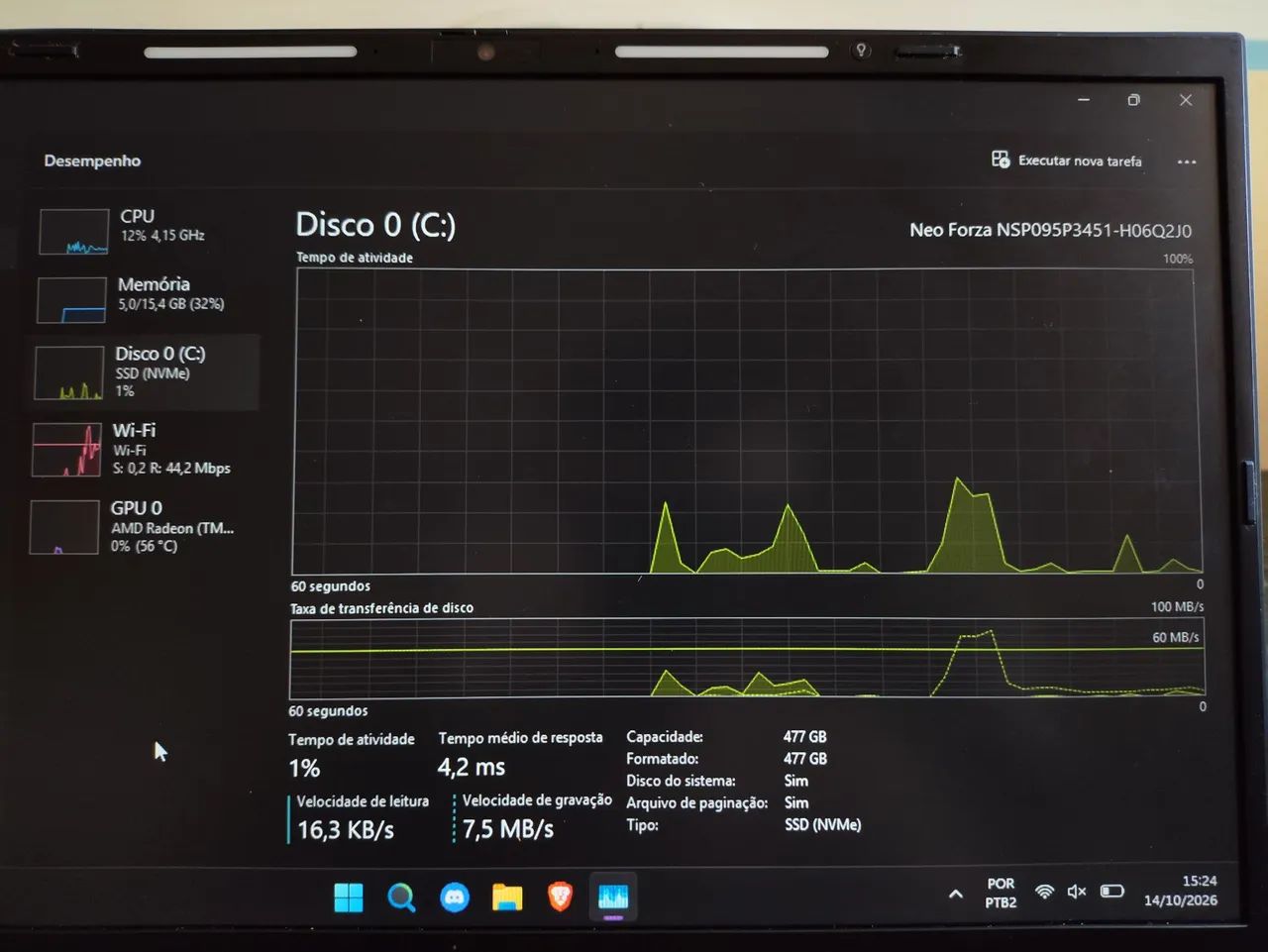Click the Disco 0 mini graph thumbnail
Image resolution: width=1268 pixels, height=952 pixels.
click(x=68, y=372)
